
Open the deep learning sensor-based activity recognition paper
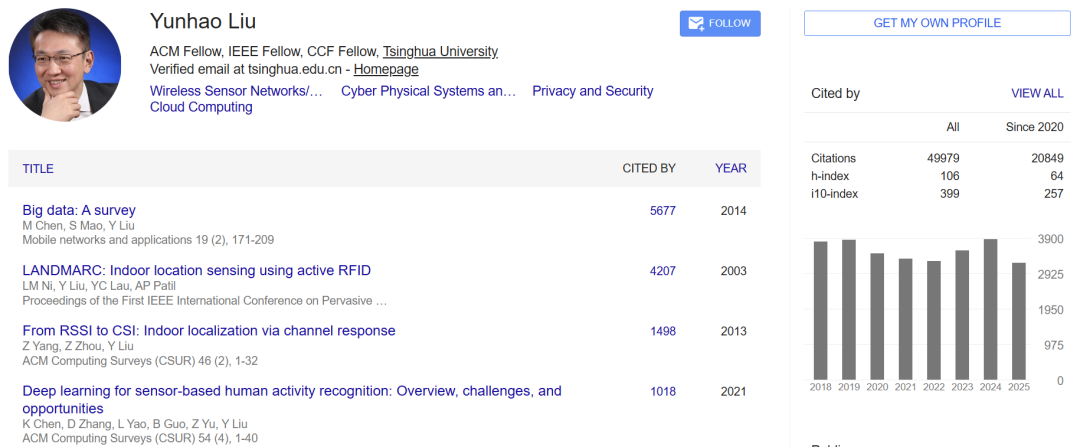tap(291, 391)
